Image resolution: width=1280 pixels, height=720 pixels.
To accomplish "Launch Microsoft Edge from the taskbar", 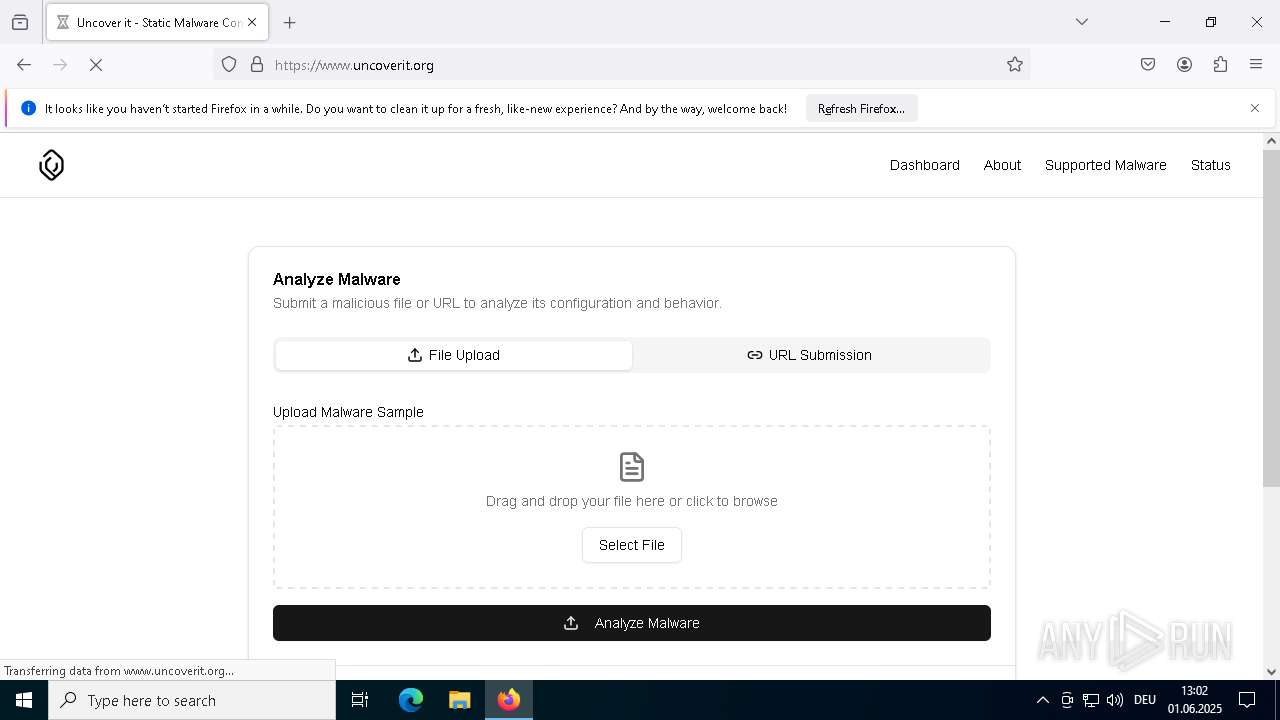I will coord(411,700).
